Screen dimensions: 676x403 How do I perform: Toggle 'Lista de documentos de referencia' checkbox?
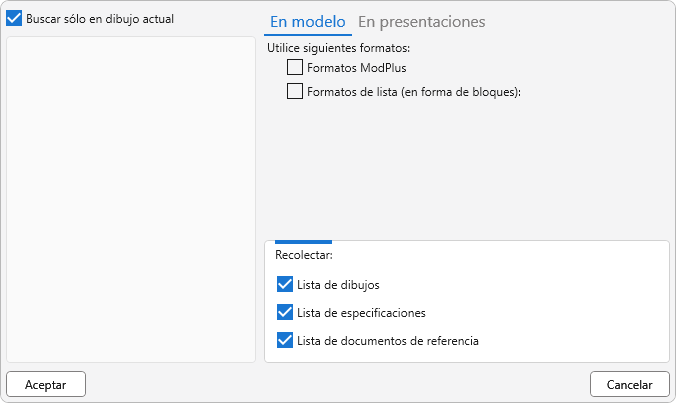point(285,340)
